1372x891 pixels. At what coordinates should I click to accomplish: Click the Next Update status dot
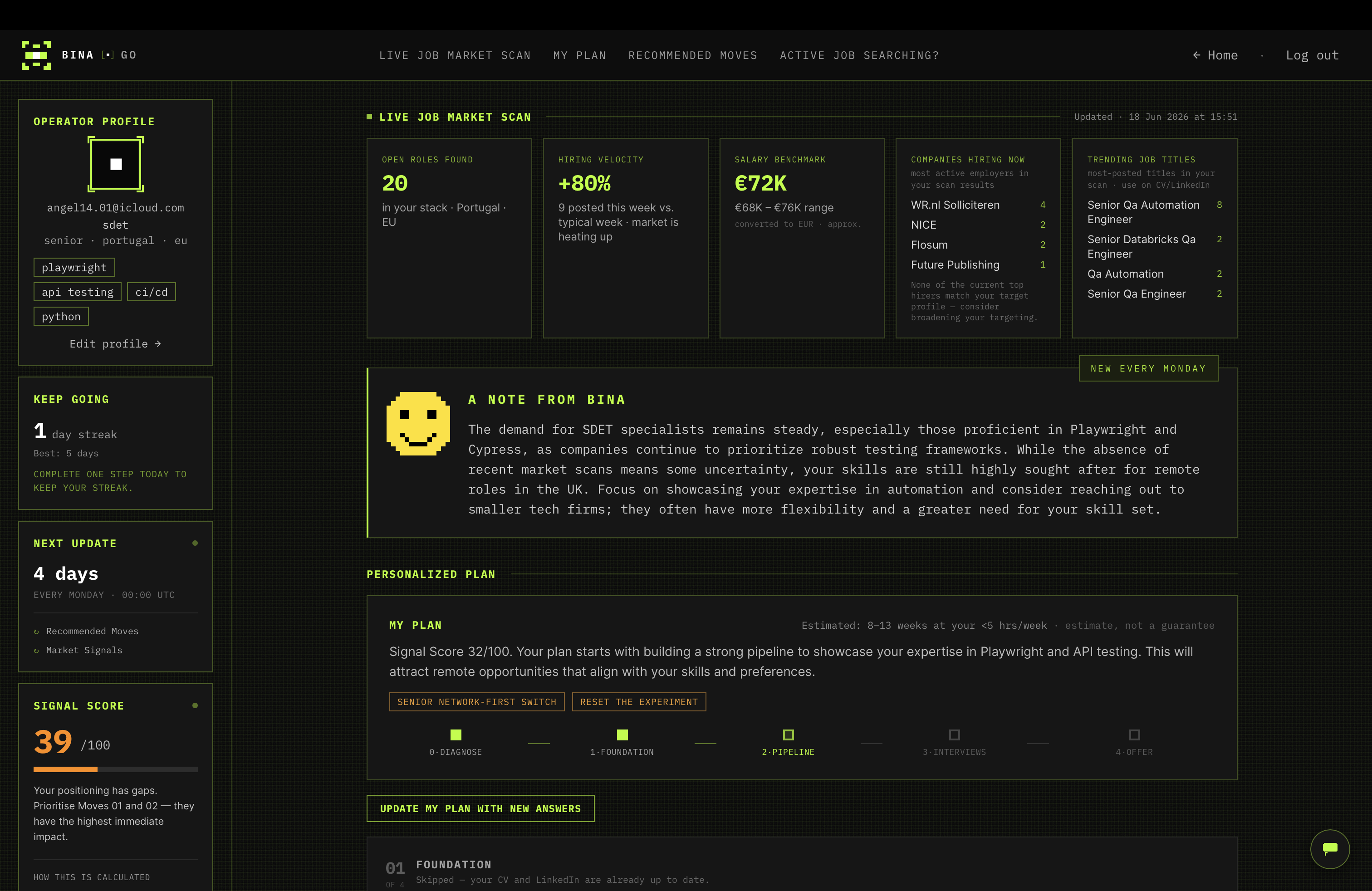(x=195, y=543)
